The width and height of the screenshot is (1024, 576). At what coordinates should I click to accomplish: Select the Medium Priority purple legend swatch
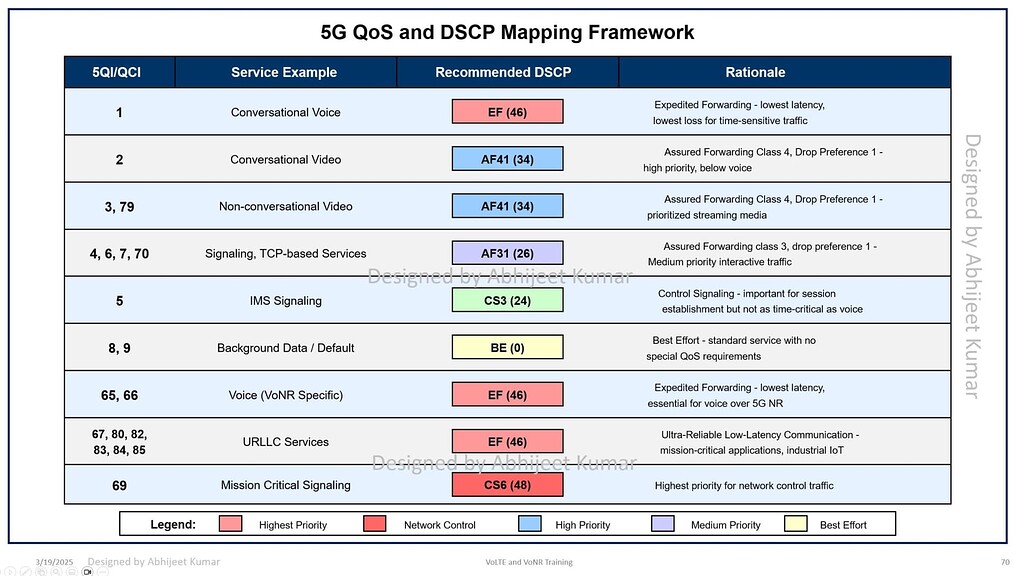(x=665, y=524)
